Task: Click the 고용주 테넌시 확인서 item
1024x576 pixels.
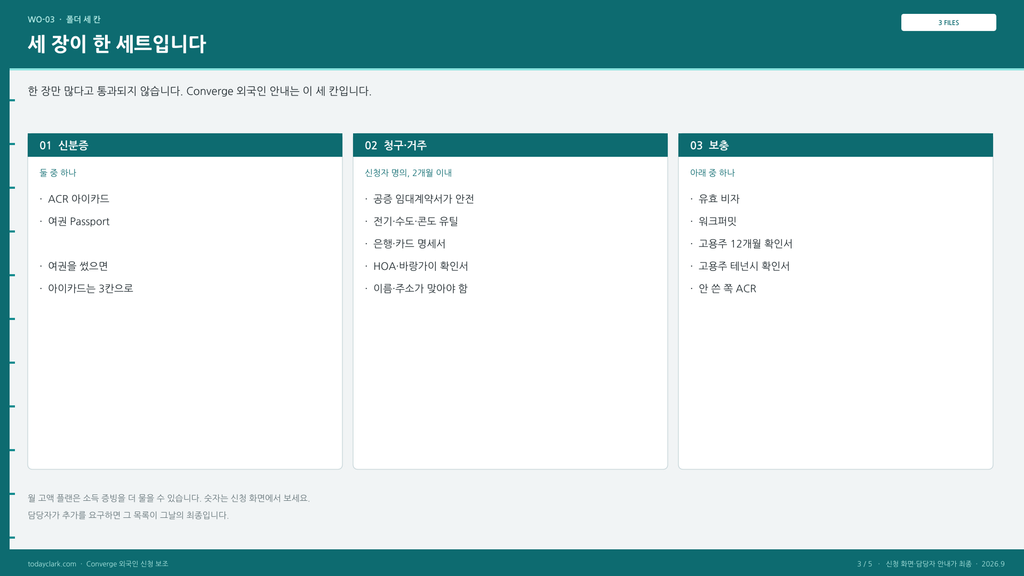Action: coord(744,266)
